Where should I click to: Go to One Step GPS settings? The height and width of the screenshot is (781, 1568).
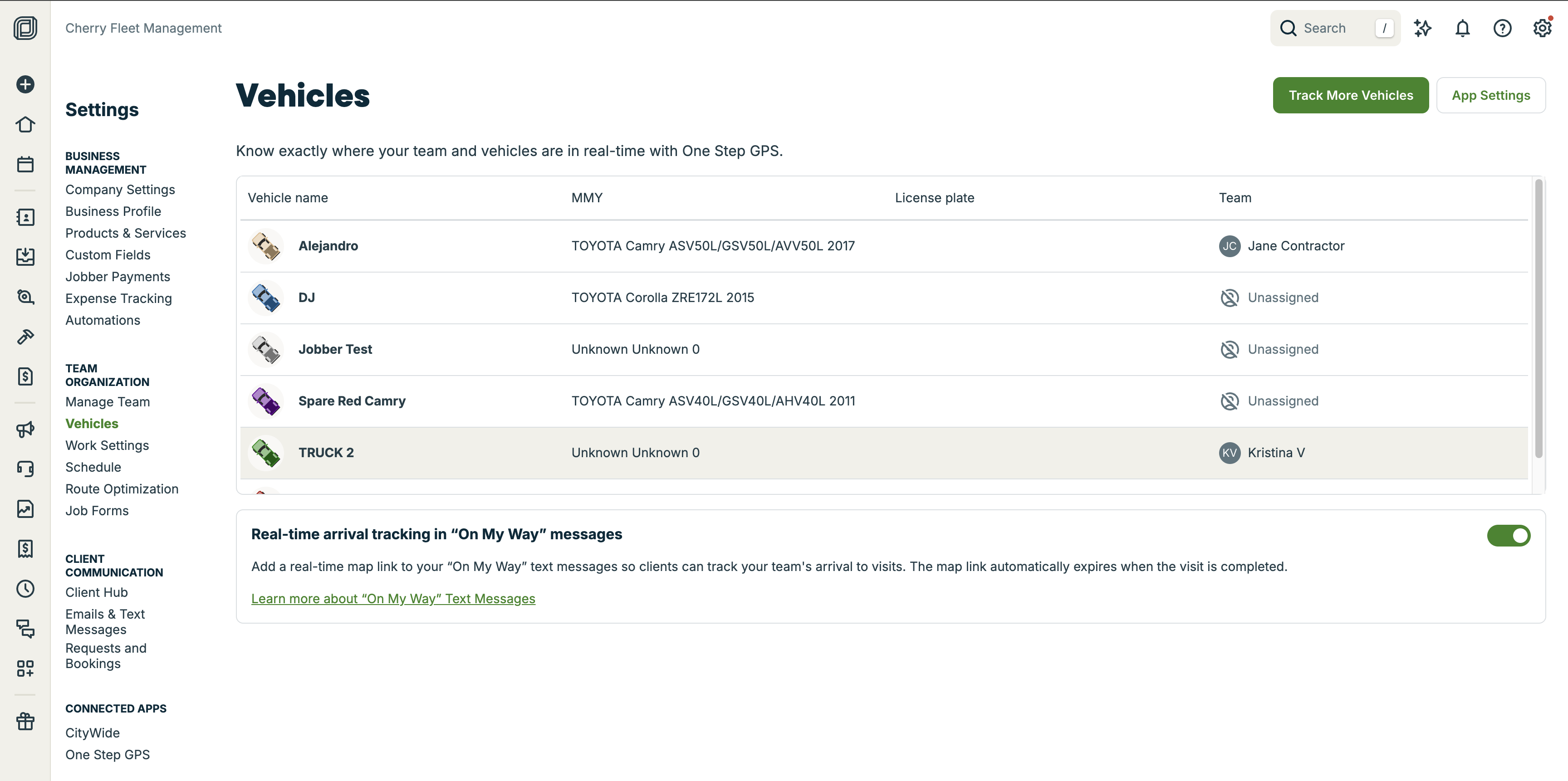pyautogui.click(x=108, y=755)
